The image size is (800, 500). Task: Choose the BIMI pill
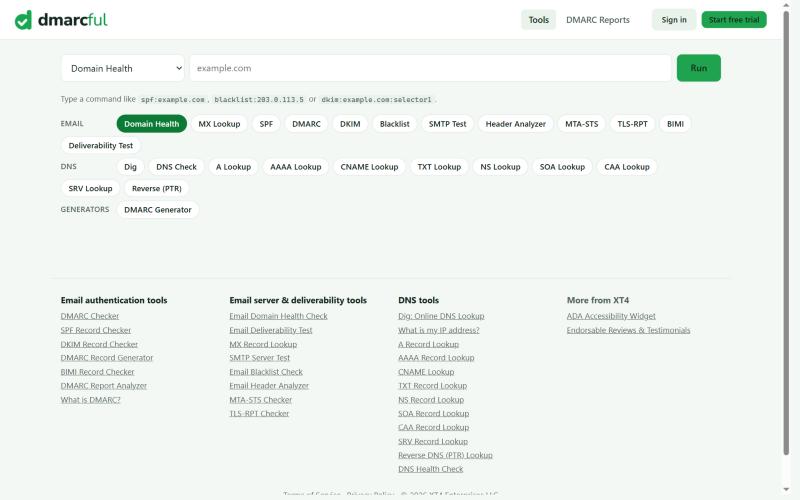(675, 123)
